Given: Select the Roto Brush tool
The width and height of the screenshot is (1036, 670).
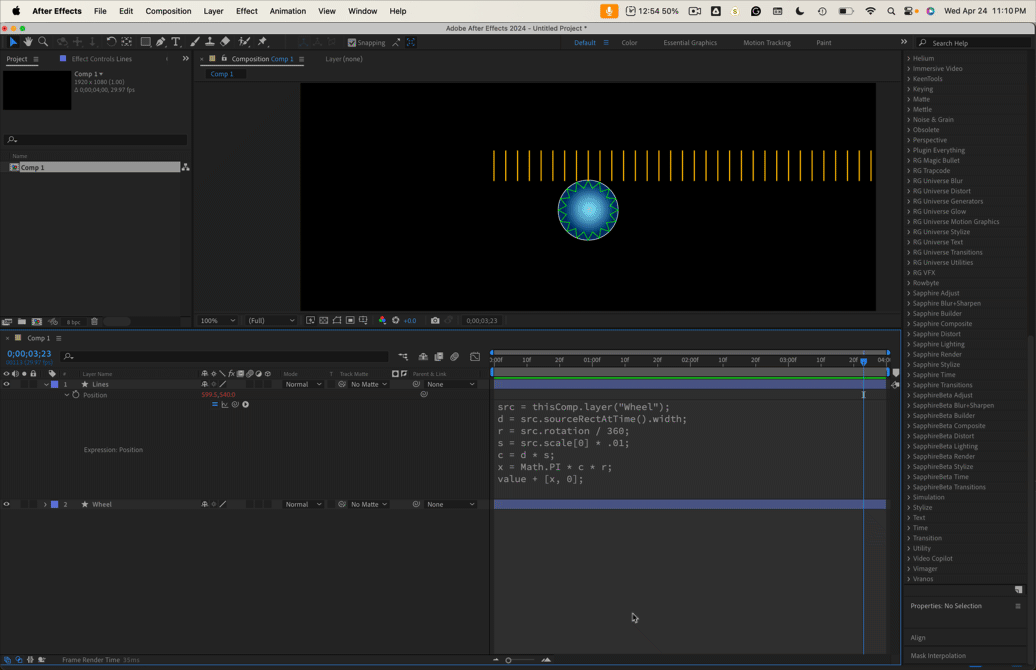Looking at the screenshot, I should tap(244, 42).
